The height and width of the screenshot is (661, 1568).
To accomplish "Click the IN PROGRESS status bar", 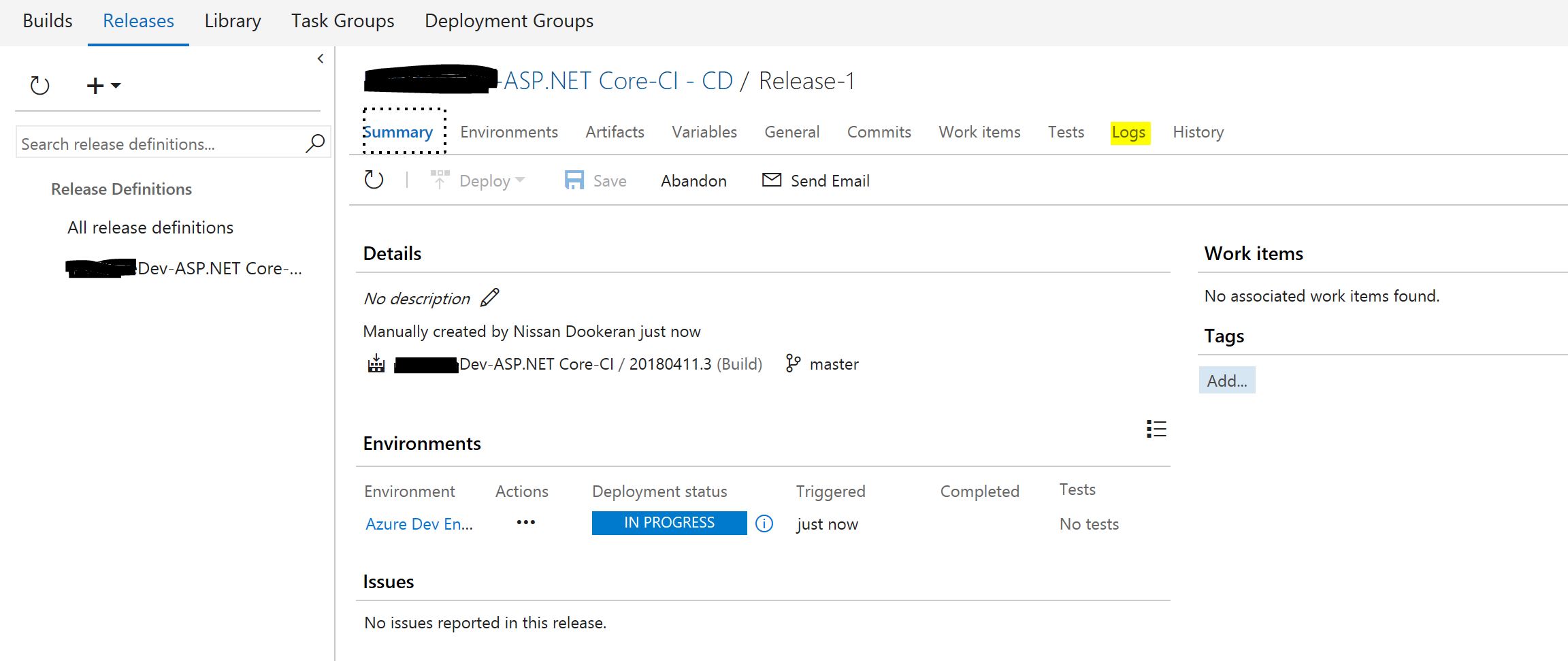I will (669, 523).
